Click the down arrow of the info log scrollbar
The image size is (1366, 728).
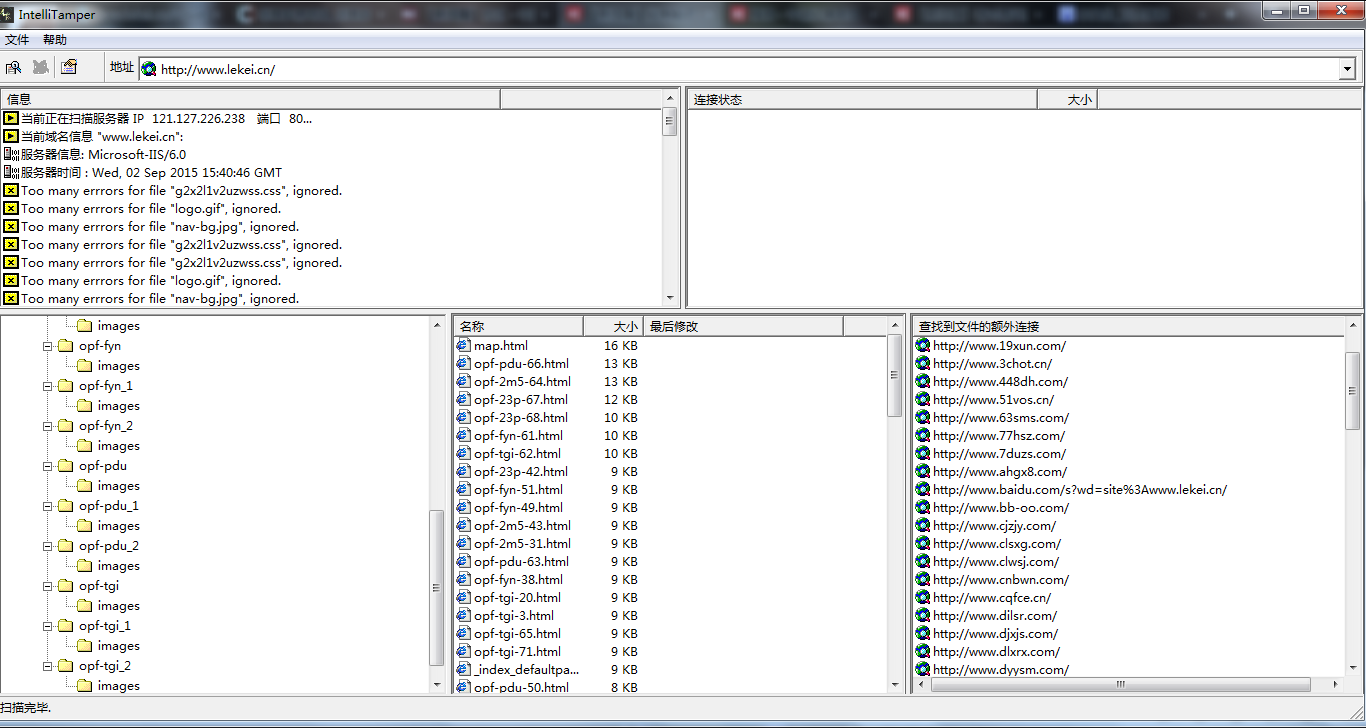[670, 298]
